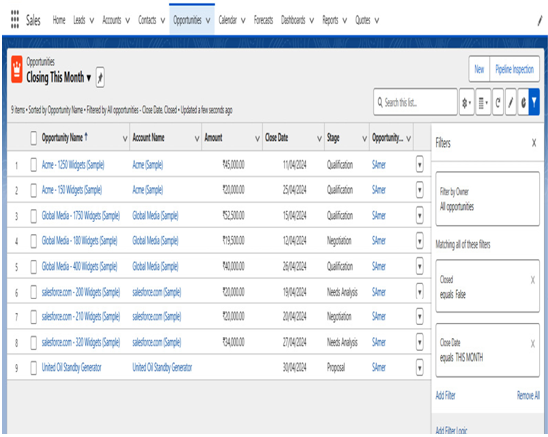Go to the Home tab
This screenshot has height=437, width=548.
(x=59, y=20)
